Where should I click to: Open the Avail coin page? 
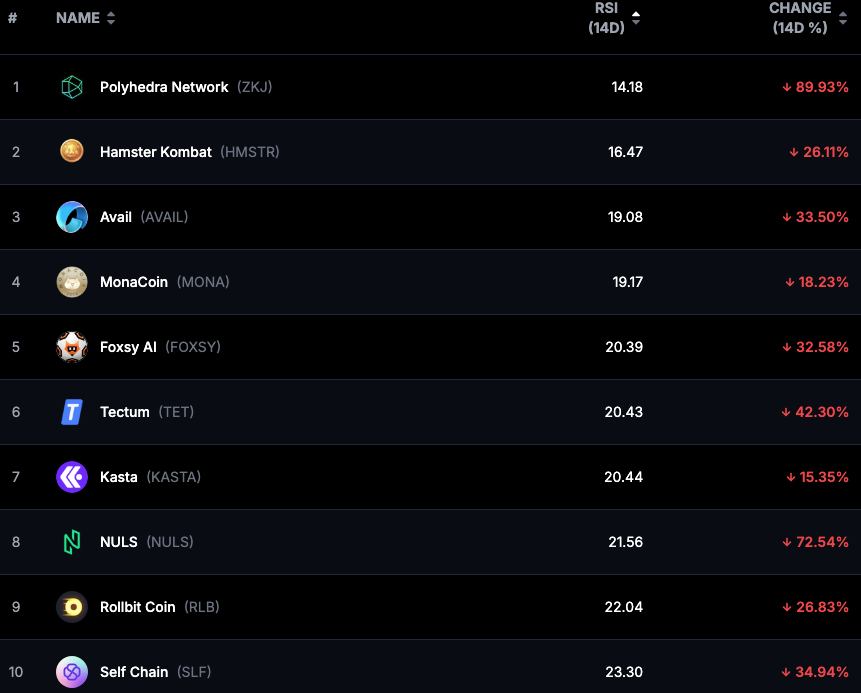pyautogui.click(x=116, y=217)
